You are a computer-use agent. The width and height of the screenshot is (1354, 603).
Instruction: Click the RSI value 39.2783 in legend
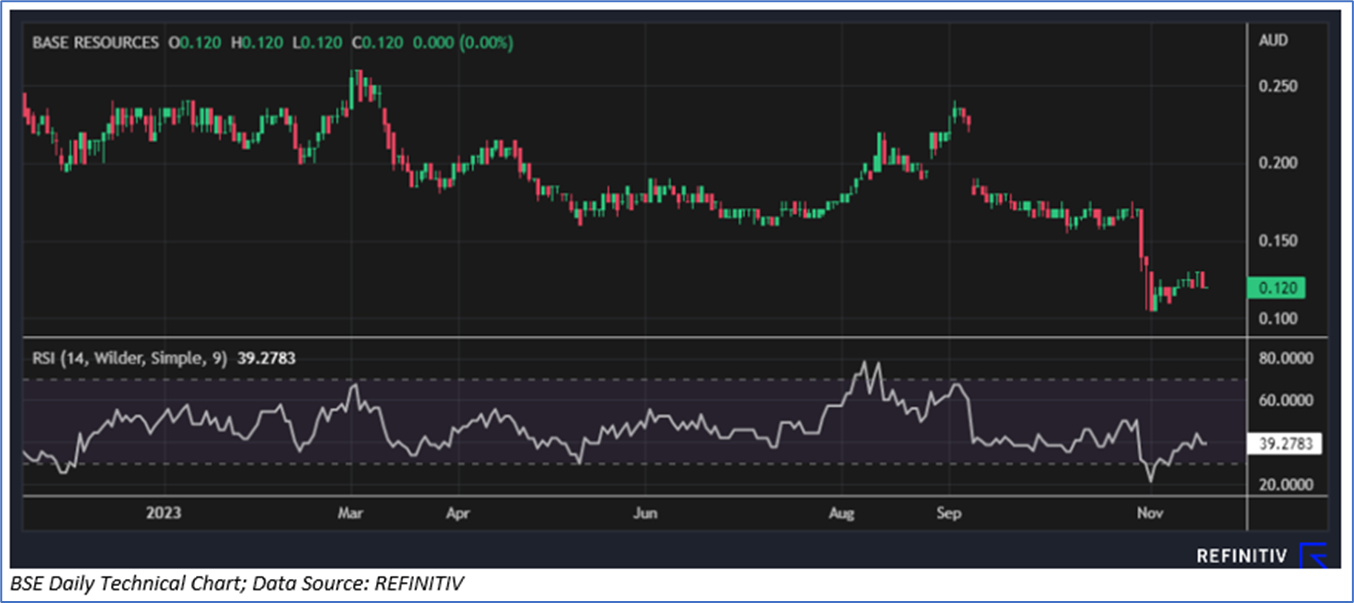coord(266,356)
